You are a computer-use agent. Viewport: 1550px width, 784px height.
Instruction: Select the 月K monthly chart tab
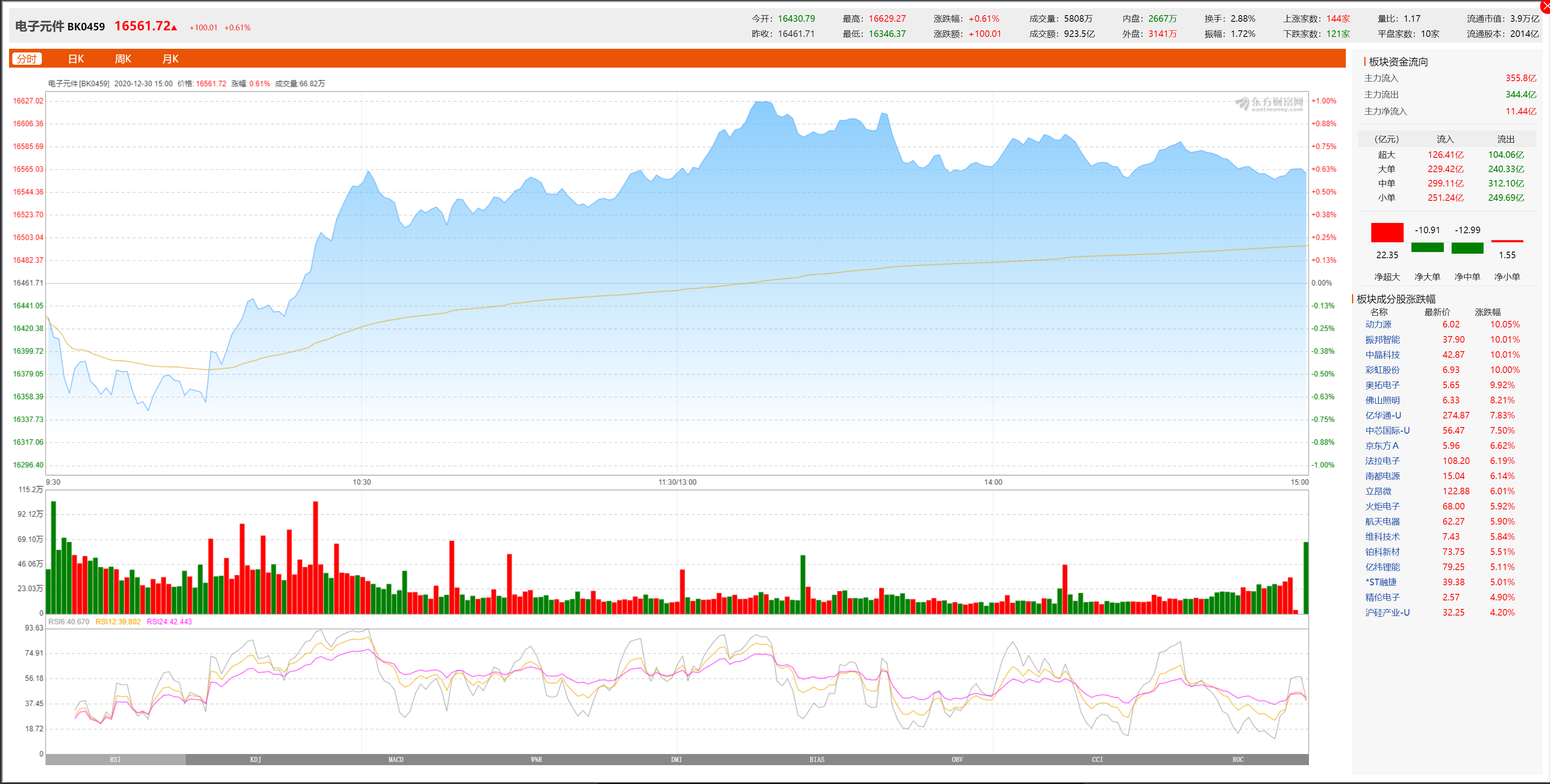click(x=170, y=59)
